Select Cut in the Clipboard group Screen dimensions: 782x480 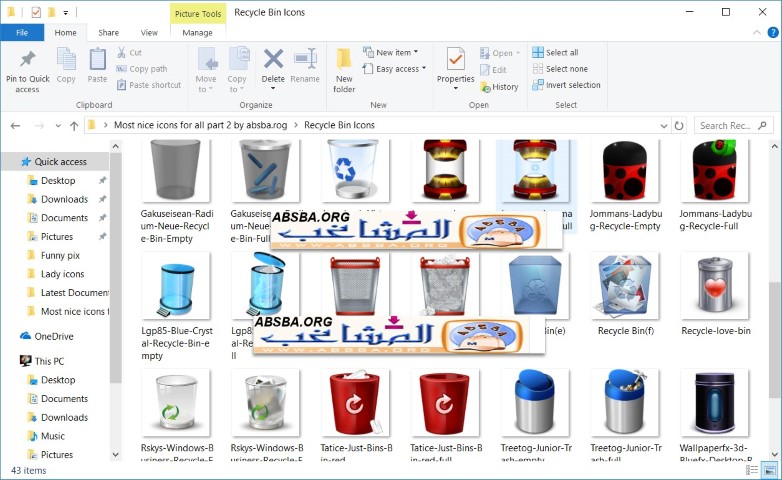[x=130, y=52]
